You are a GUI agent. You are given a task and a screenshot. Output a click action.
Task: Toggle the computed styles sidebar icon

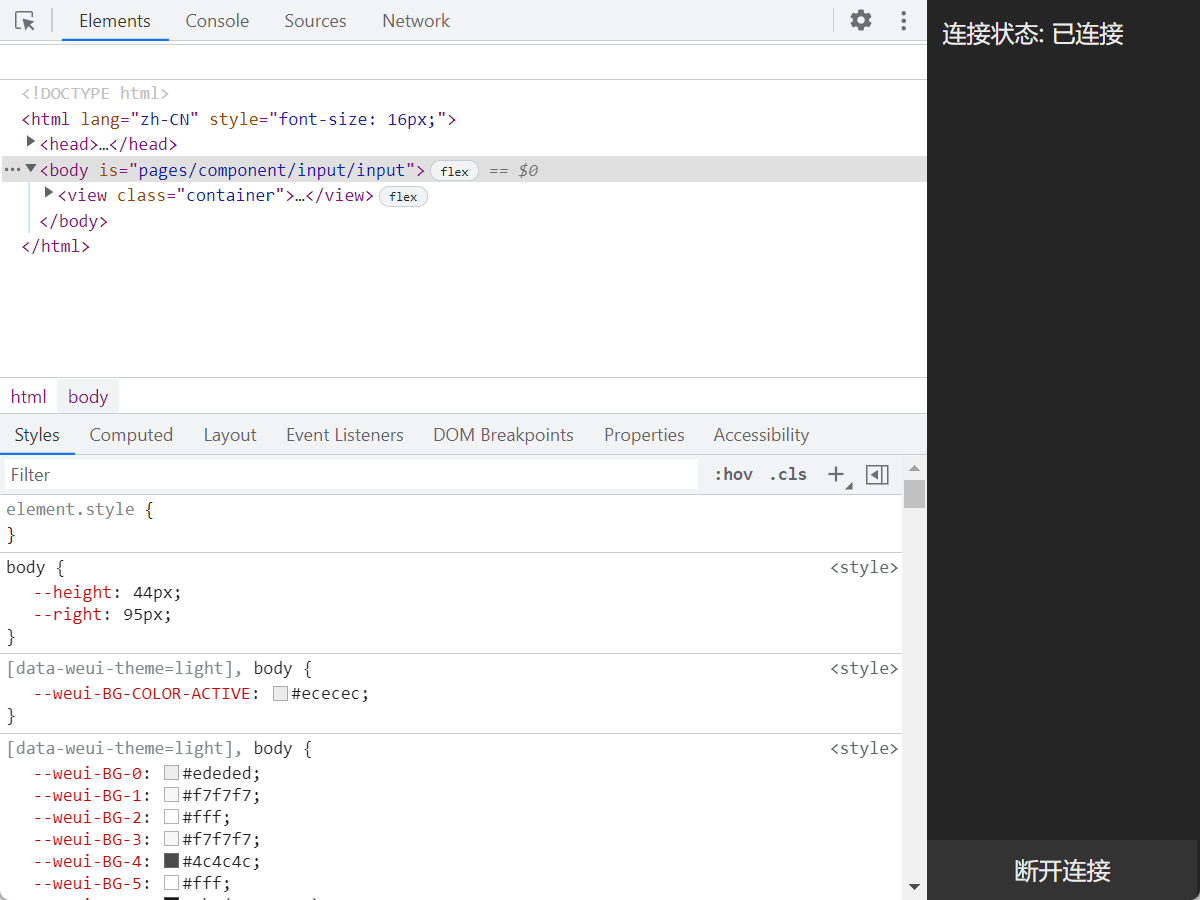coord(877,475)
